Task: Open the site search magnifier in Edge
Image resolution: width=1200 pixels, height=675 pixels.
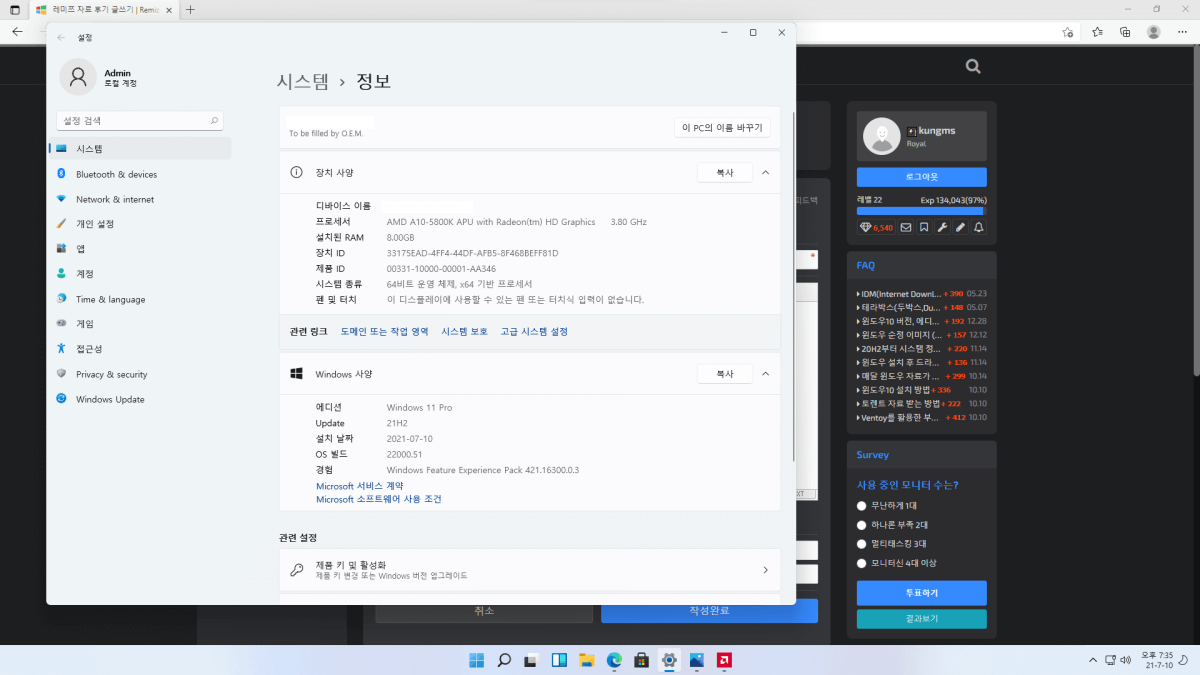Action: (973, 66)
